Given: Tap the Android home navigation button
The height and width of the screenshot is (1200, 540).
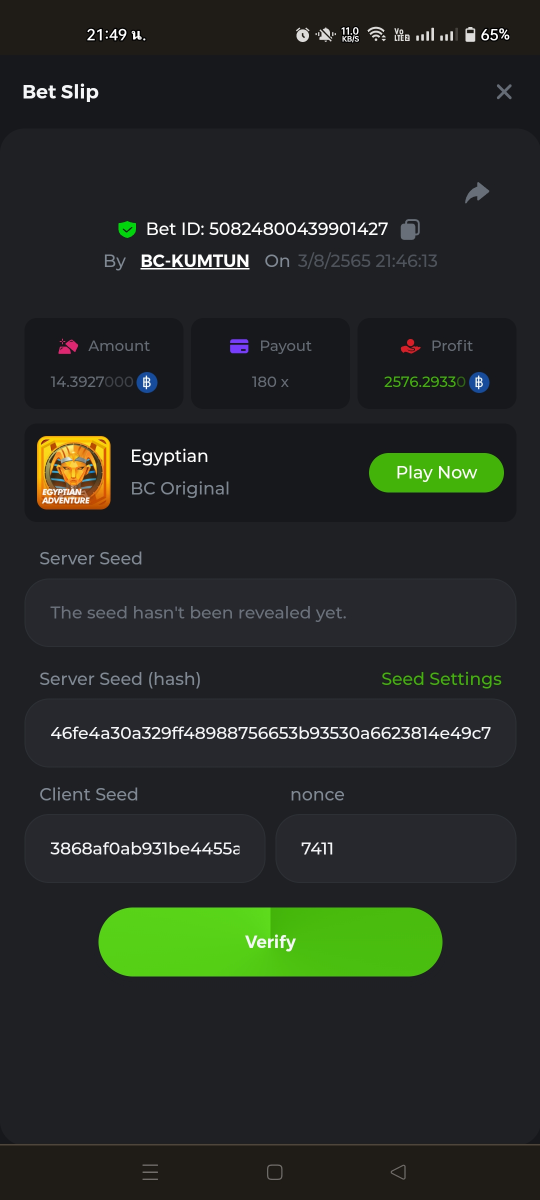Looking at the screenshot, I should pyautogui.click(x=275, y=1172).
